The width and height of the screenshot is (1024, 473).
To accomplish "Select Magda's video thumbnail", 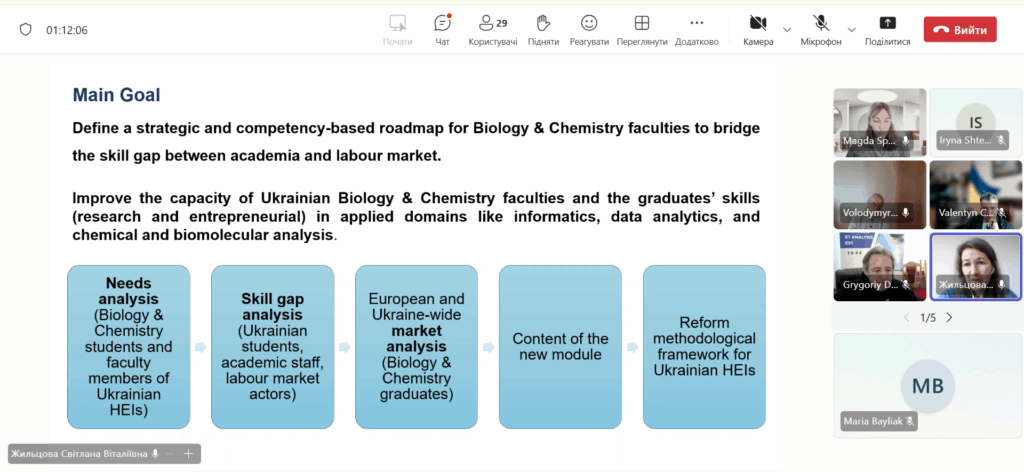I will pos(879,122).
